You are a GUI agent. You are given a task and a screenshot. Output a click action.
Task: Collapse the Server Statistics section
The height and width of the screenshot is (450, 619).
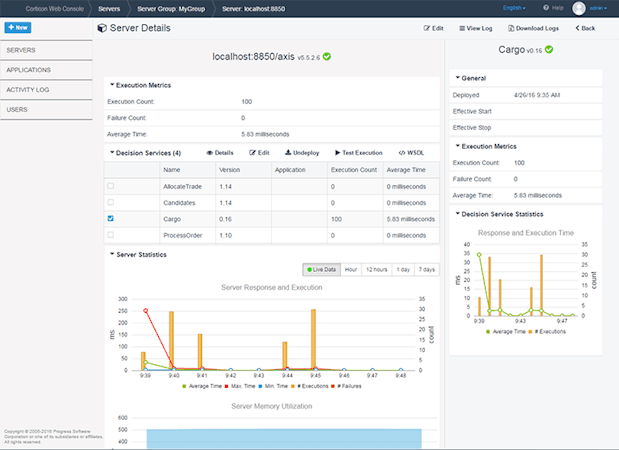pyautogui.click(x=112, y=254)
